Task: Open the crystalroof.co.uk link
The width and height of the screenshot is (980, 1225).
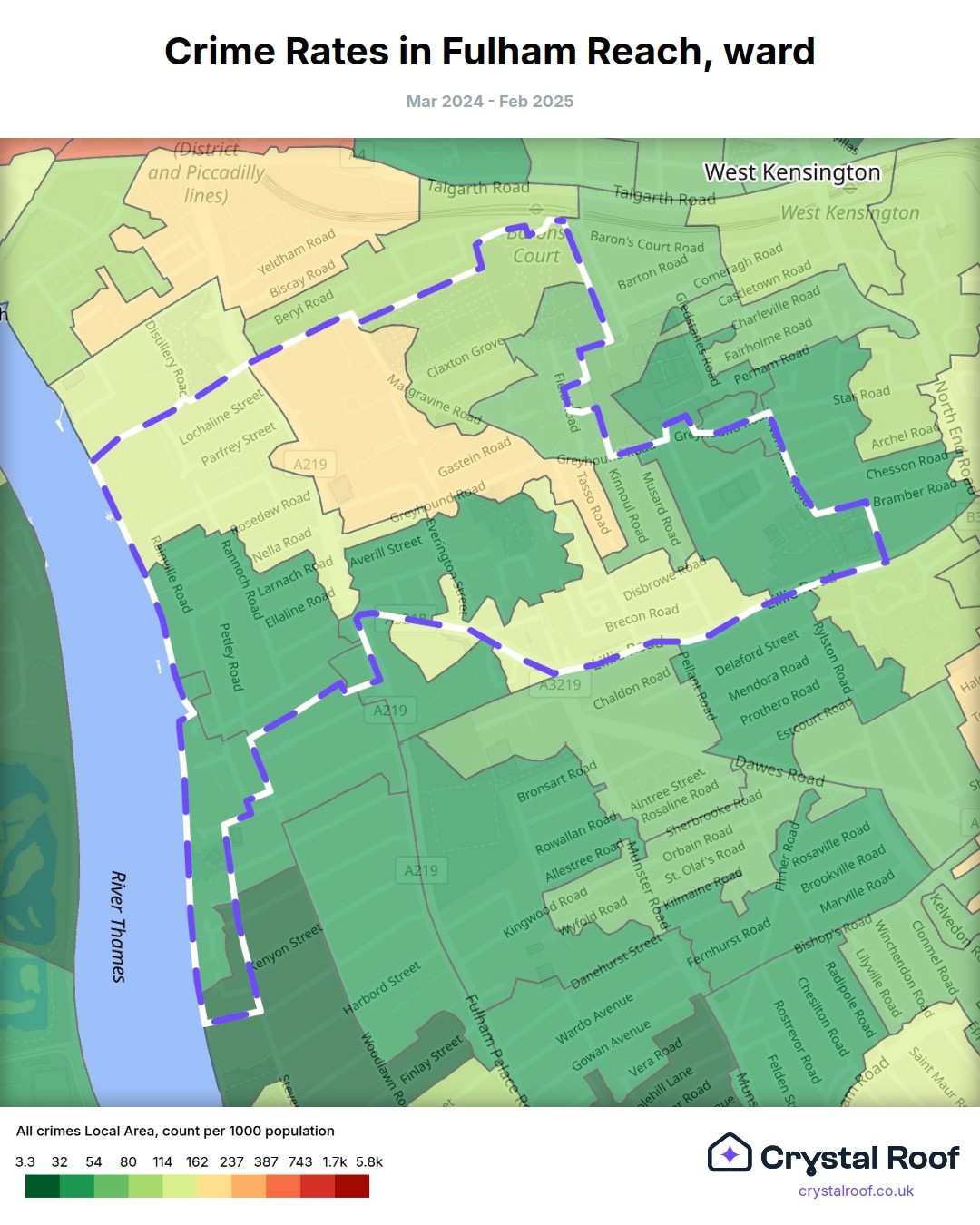Action: (856, 1191)
